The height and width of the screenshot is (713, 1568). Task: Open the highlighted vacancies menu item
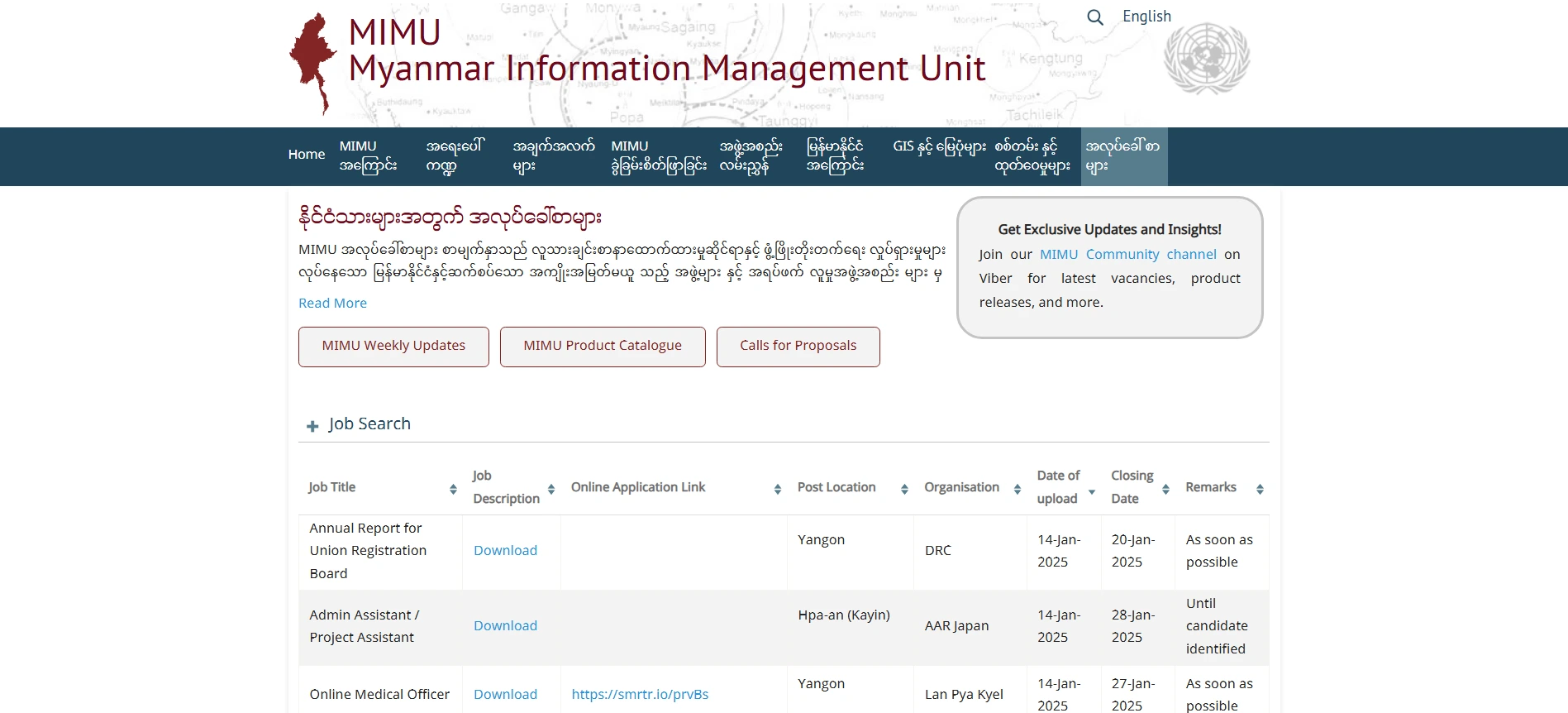click(1123, 156)
